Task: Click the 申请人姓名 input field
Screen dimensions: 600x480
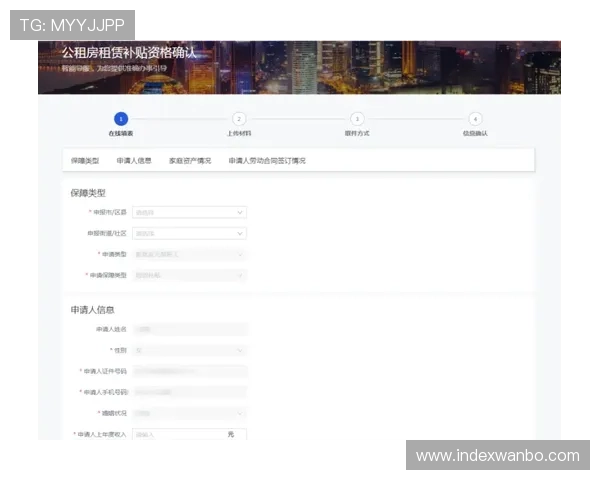Action: [x=189, y=329]
